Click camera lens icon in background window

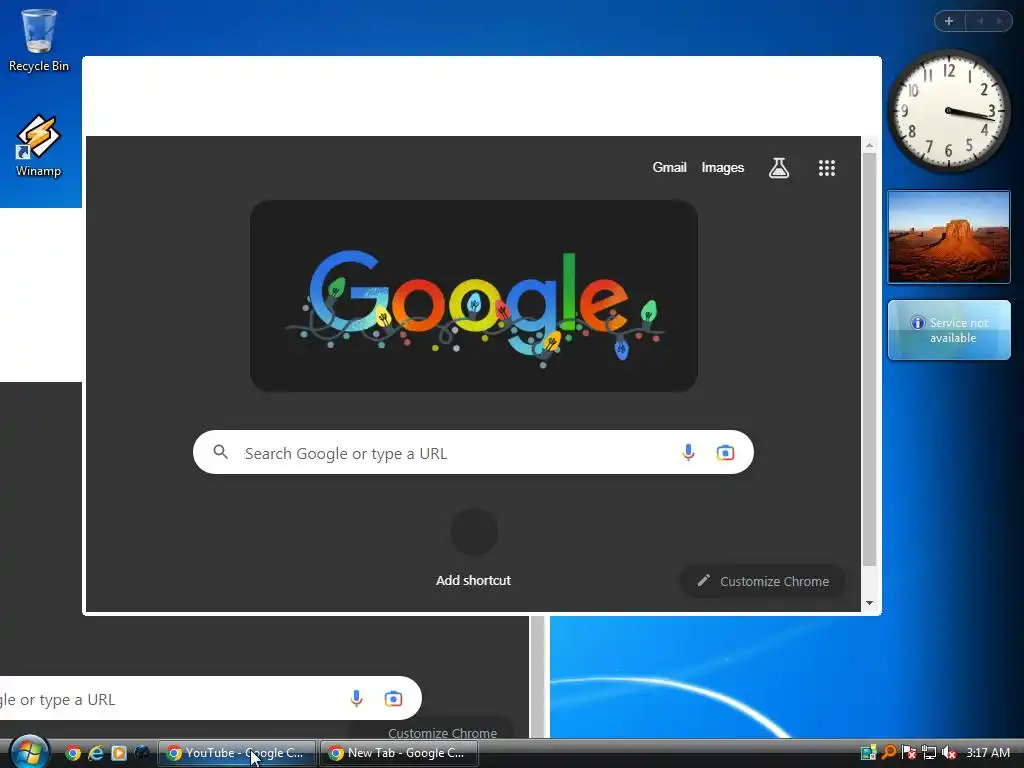[393, 699]
